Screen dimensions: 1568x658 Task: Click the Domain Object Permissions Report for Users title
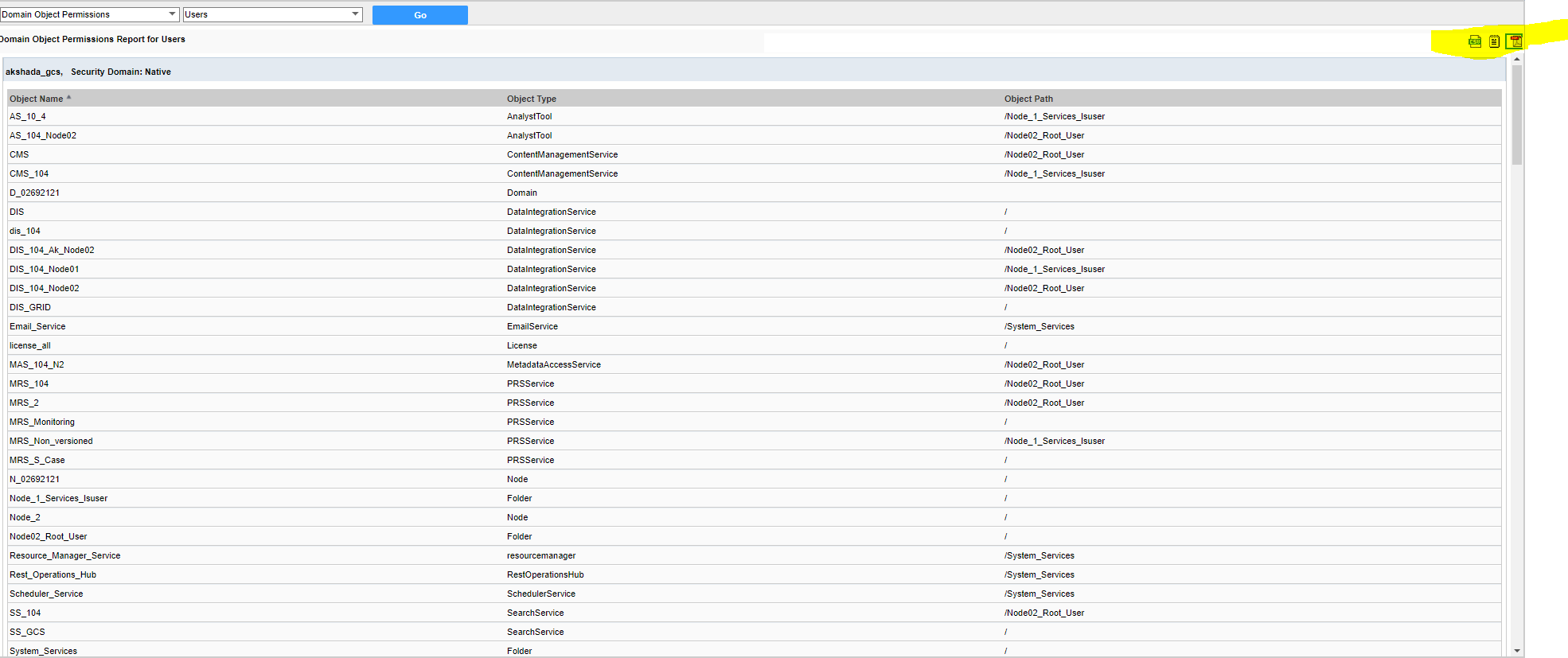[x=92, y=39]
